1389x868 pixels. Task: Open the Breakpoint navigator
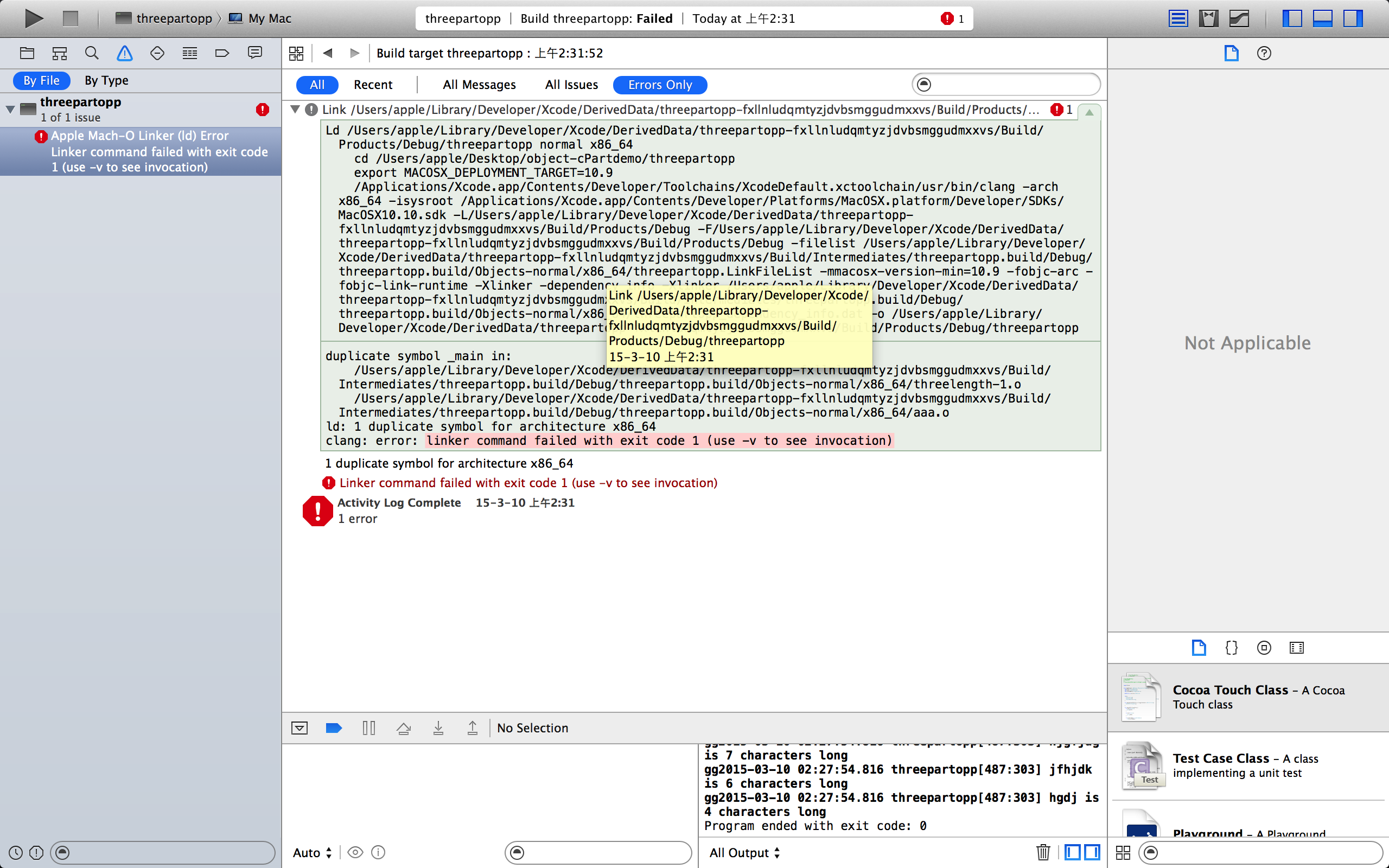click(222, 53)
